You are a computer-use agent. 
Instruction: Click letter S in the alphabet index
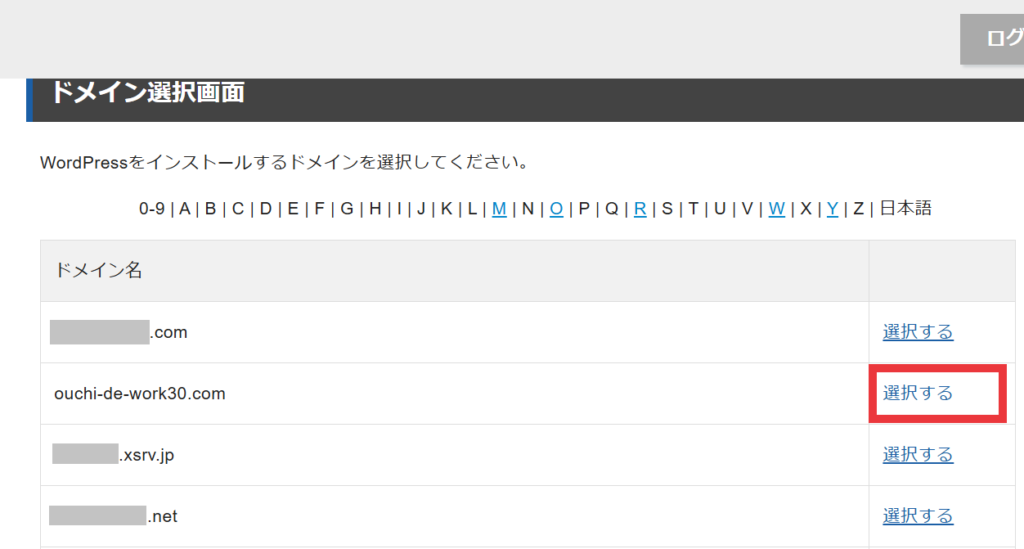tap(667, 209)
